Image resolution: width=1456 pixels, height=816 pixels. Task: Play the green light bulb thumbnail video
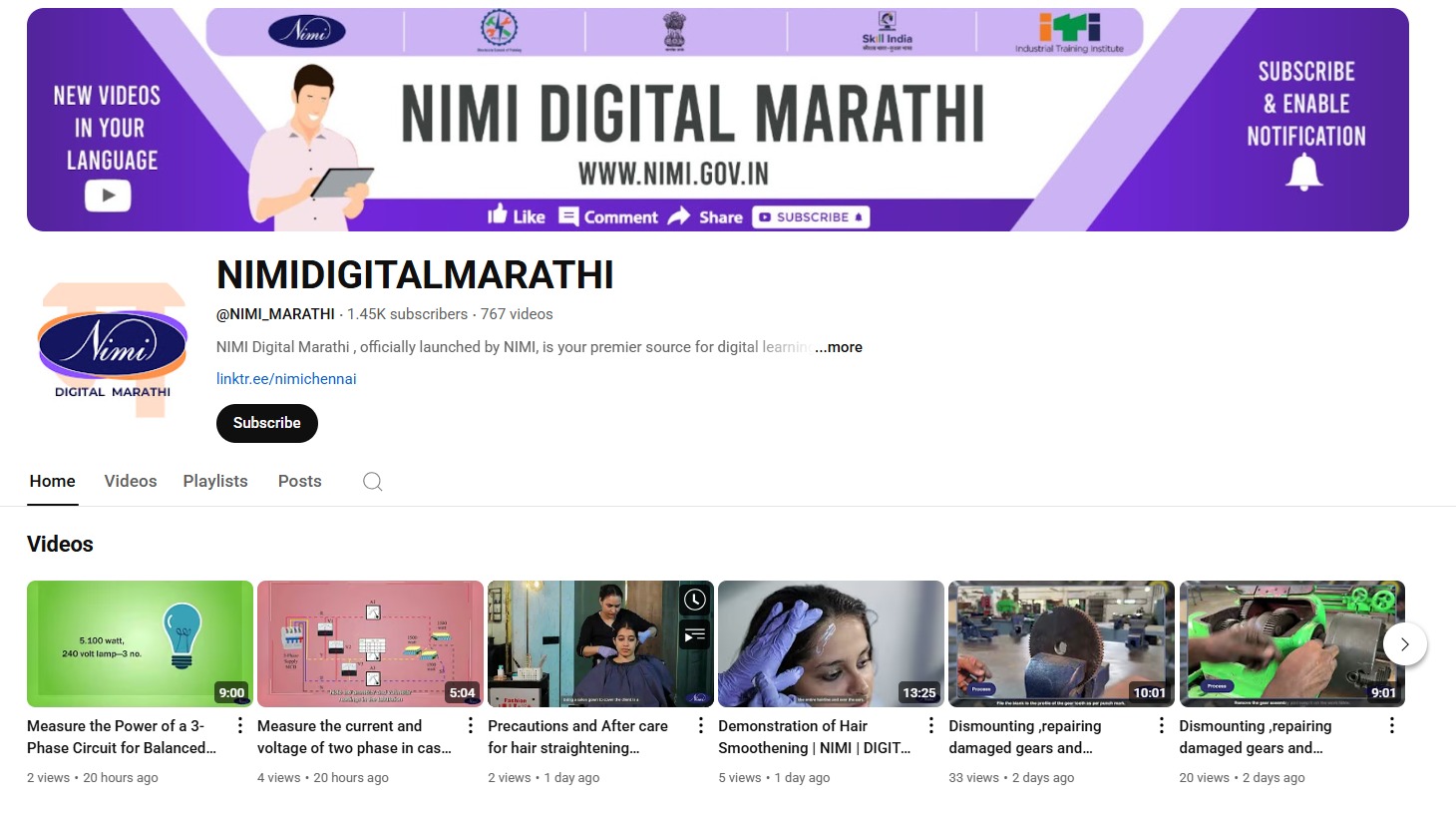[140, 643]
